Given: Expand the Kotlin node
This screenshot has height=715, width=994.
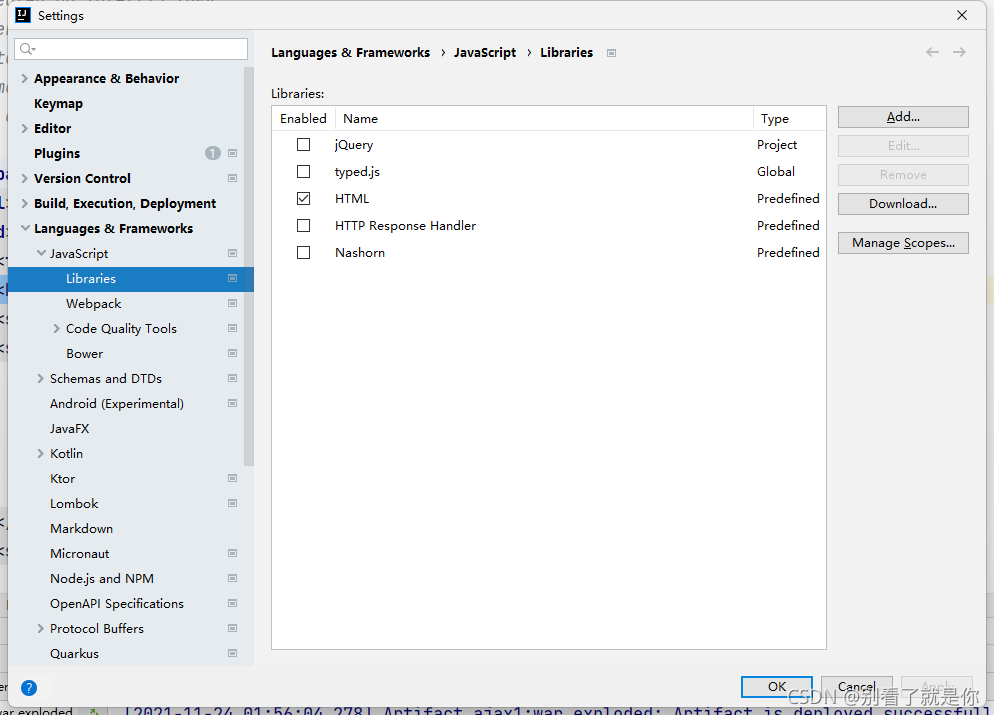Looking at the screenshot, I should pos(41,454).
